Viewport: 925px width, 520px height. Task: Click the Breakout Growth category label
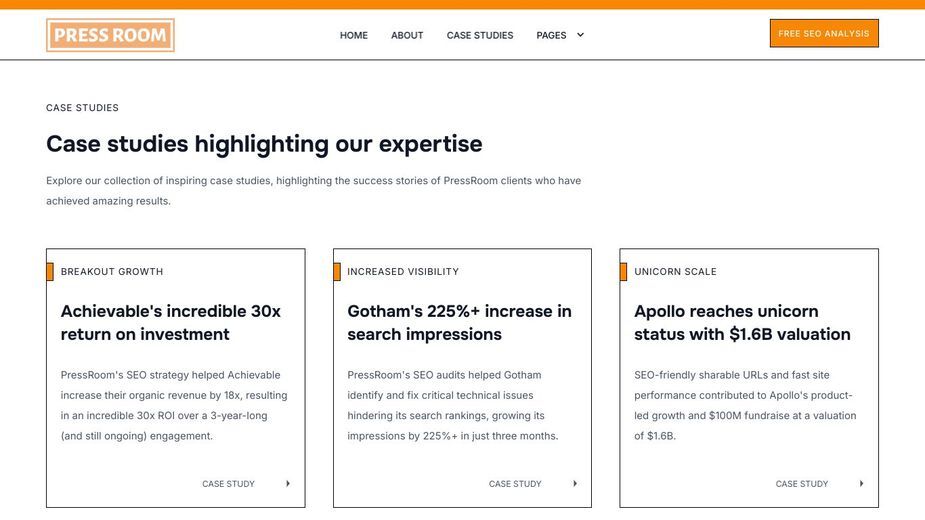click(112, 272)
